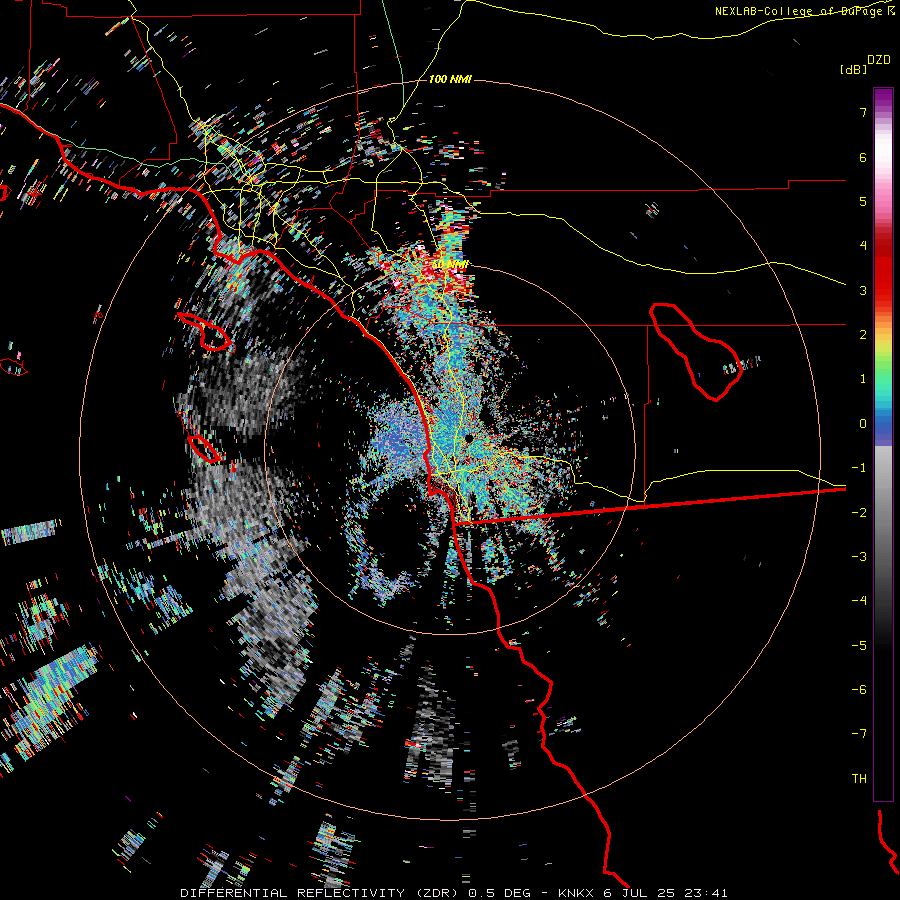Select the "-5" value on the dB scale
900x900 pixels.
859,646
